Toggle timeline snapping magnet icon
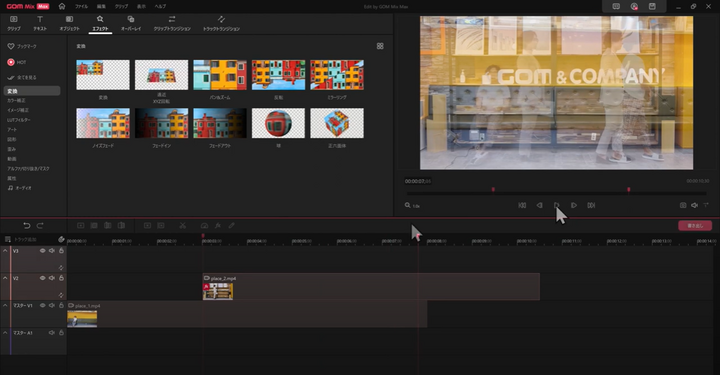Screen dimensions: 720x375 61,239
